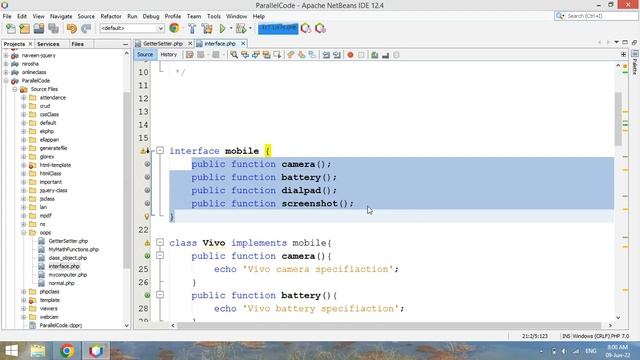This screenshot has height=360, width=640.
Task: Click the Clean and Build icon
Action: click(207, 29)
